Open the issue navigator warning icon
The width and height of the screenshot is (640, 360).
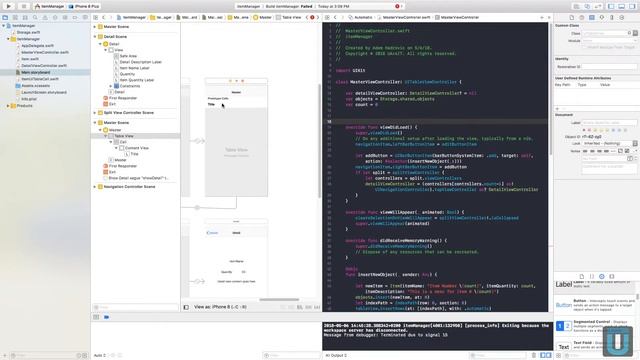click(x=45, y=18)
